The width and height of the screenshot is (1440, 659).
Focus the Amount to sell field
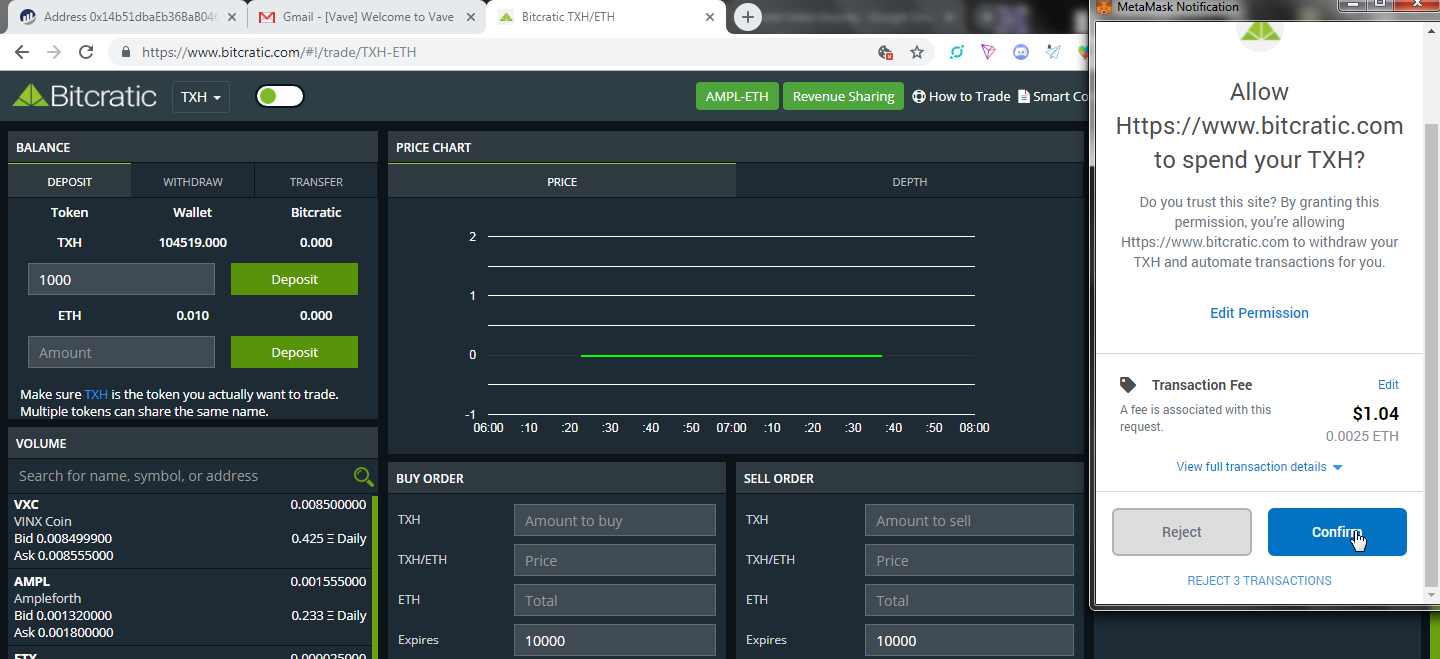point(969,520)
